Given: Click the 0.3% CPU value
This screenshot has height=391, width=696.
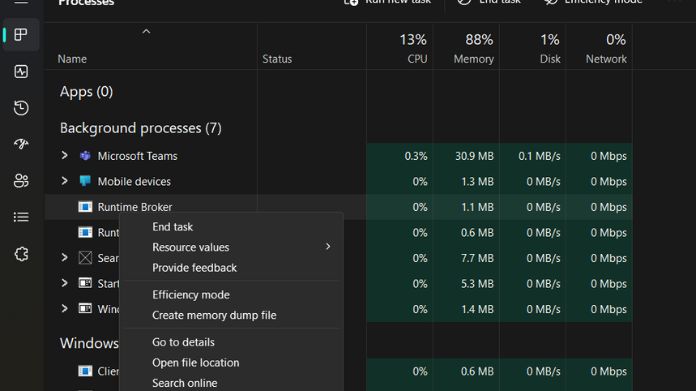Looking at the screenshot, I should coord(416,156).
